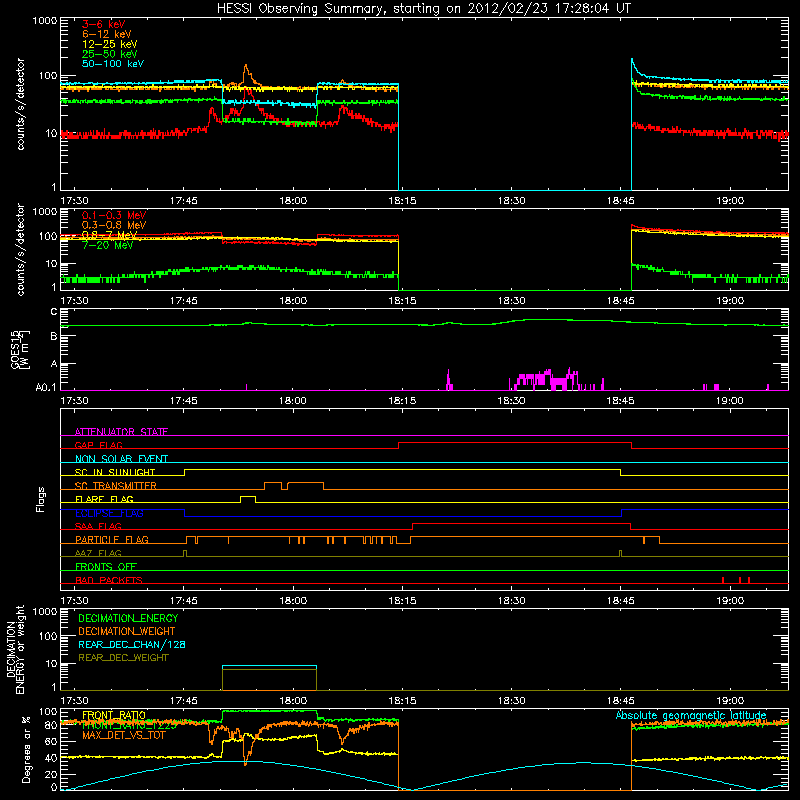800x800 pixels.
Task: Click the FRONT_RATIO legend label
Action: coord(114,715)
